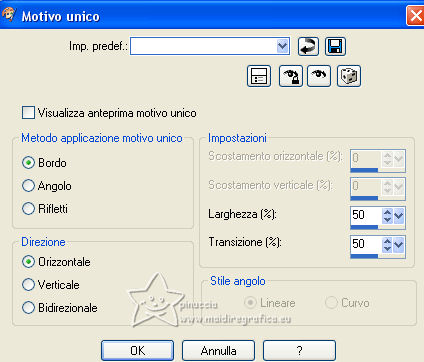Click the save preset floppy disk icon
Screen dimensions: 424x362
click(335, 46)
